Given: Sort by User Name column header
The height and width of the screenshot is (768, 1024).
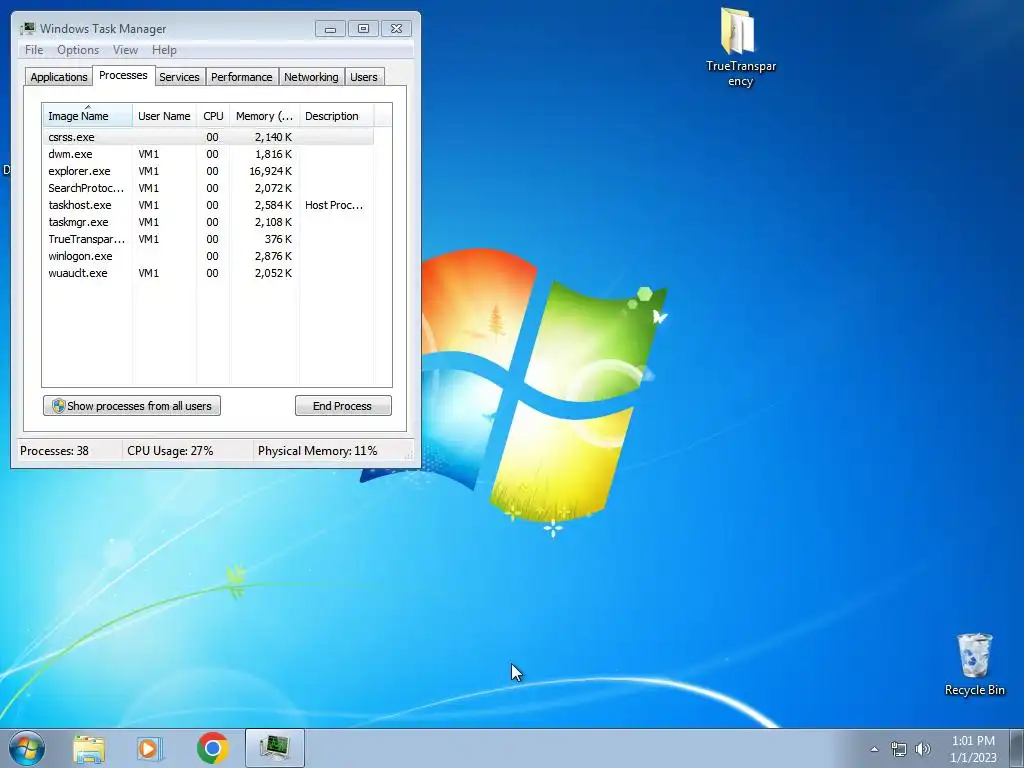Looking at the screenshot, I should pyautogui.click(x=164, y=116).
